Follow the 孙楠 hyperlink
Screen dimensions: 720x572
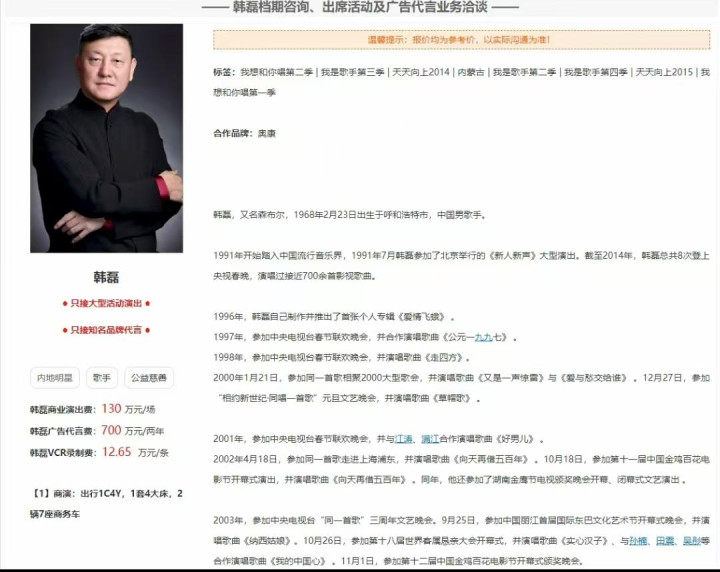(638, 541)
